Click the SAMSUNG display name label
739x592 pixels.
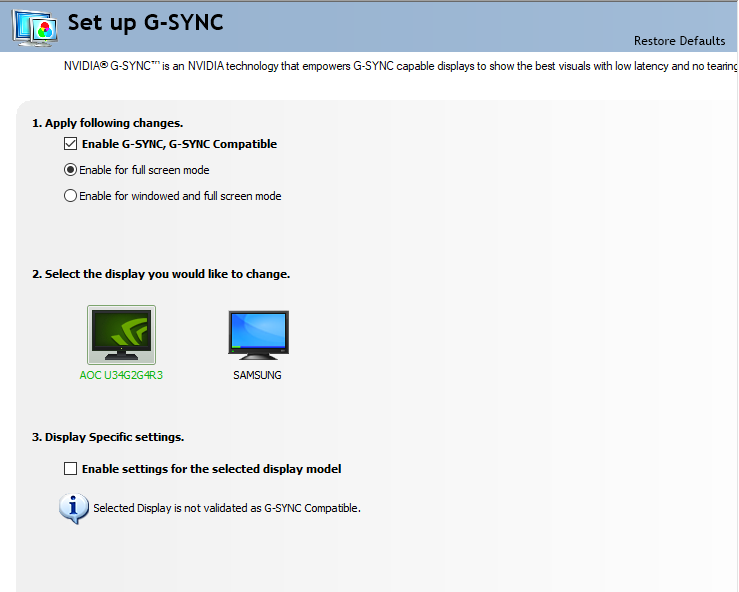tap(257, 376)
